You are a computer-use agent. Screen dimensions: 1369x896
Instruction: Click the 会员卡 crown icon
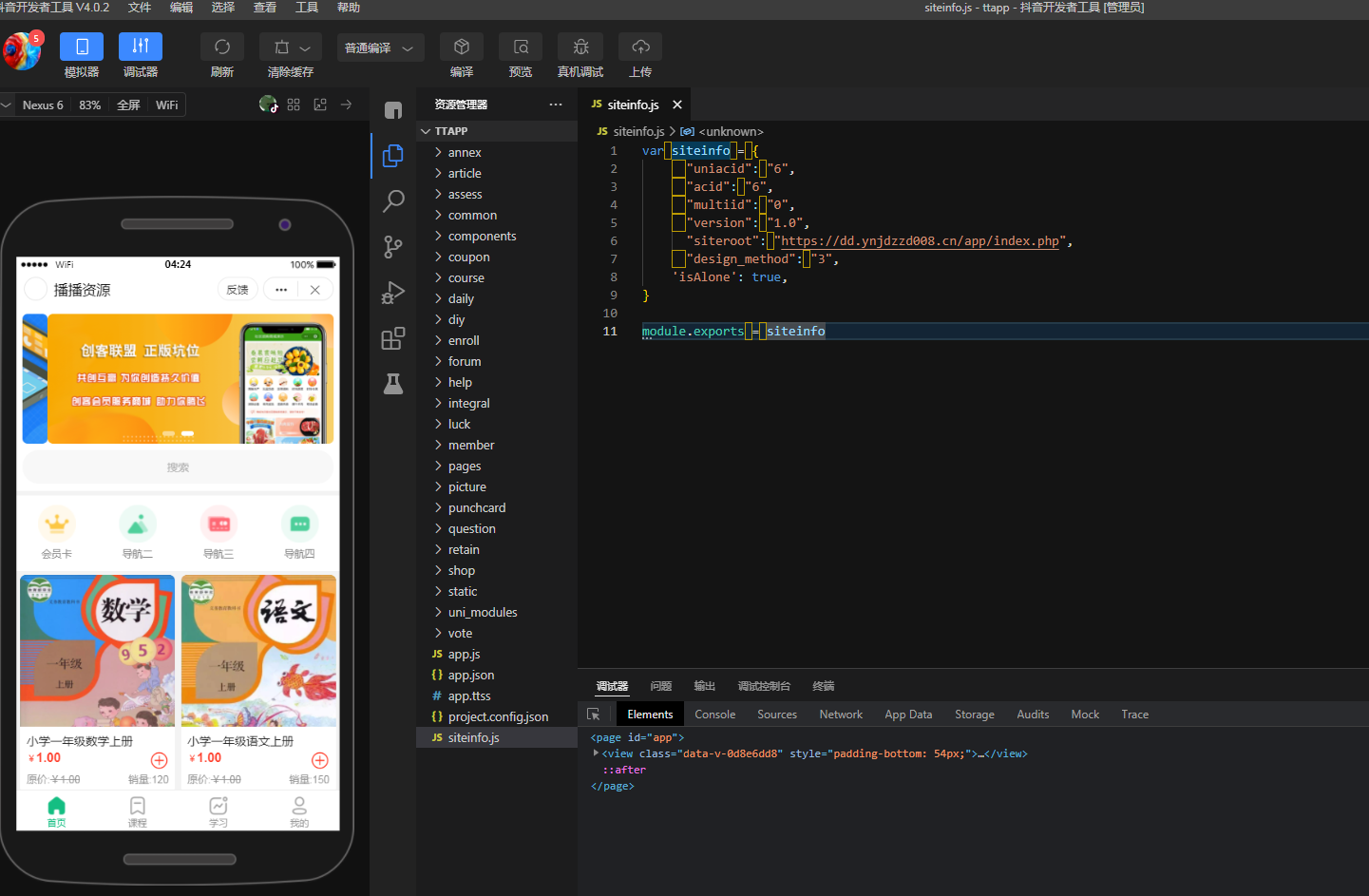[x=57, y=524]
